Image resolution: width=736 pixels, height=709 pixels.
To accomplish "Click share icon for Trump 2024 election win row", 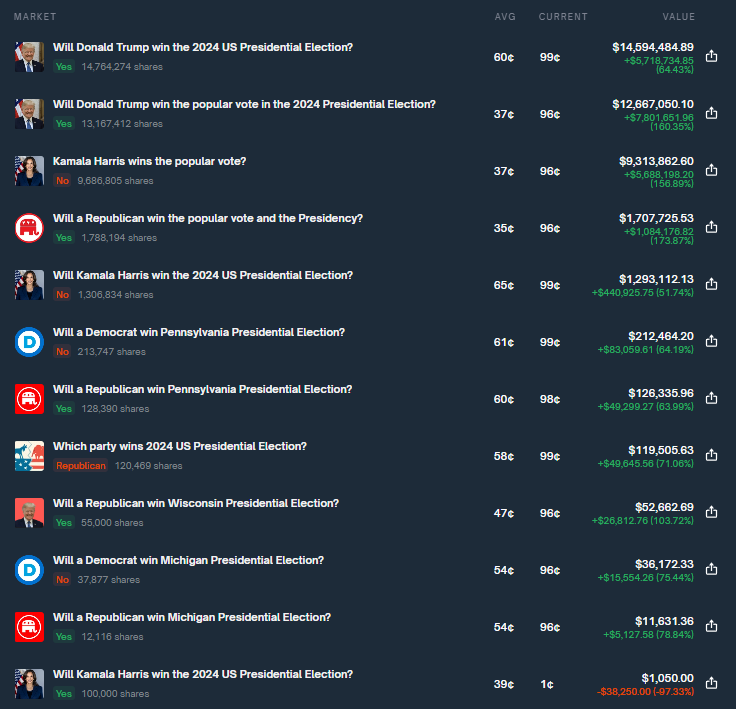I will point(711,57).
